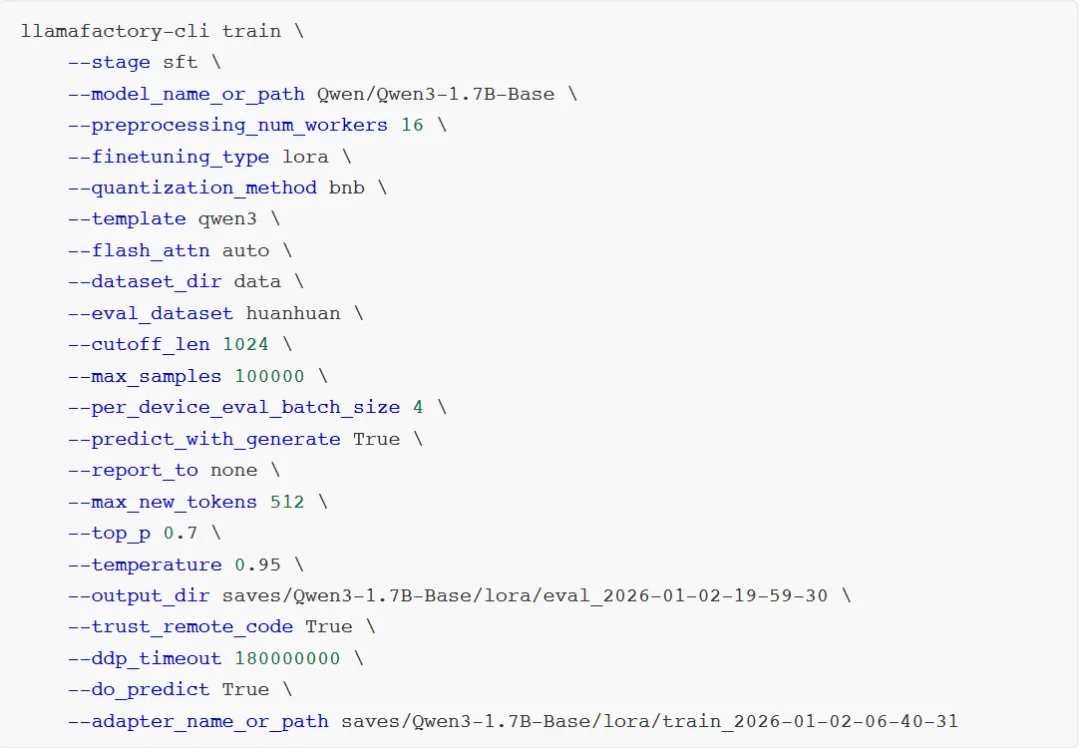Click the lora value after --finetuning_type
Image resolution: width=1080 pixels, height=748 pixels.
[x=305, y=157]
